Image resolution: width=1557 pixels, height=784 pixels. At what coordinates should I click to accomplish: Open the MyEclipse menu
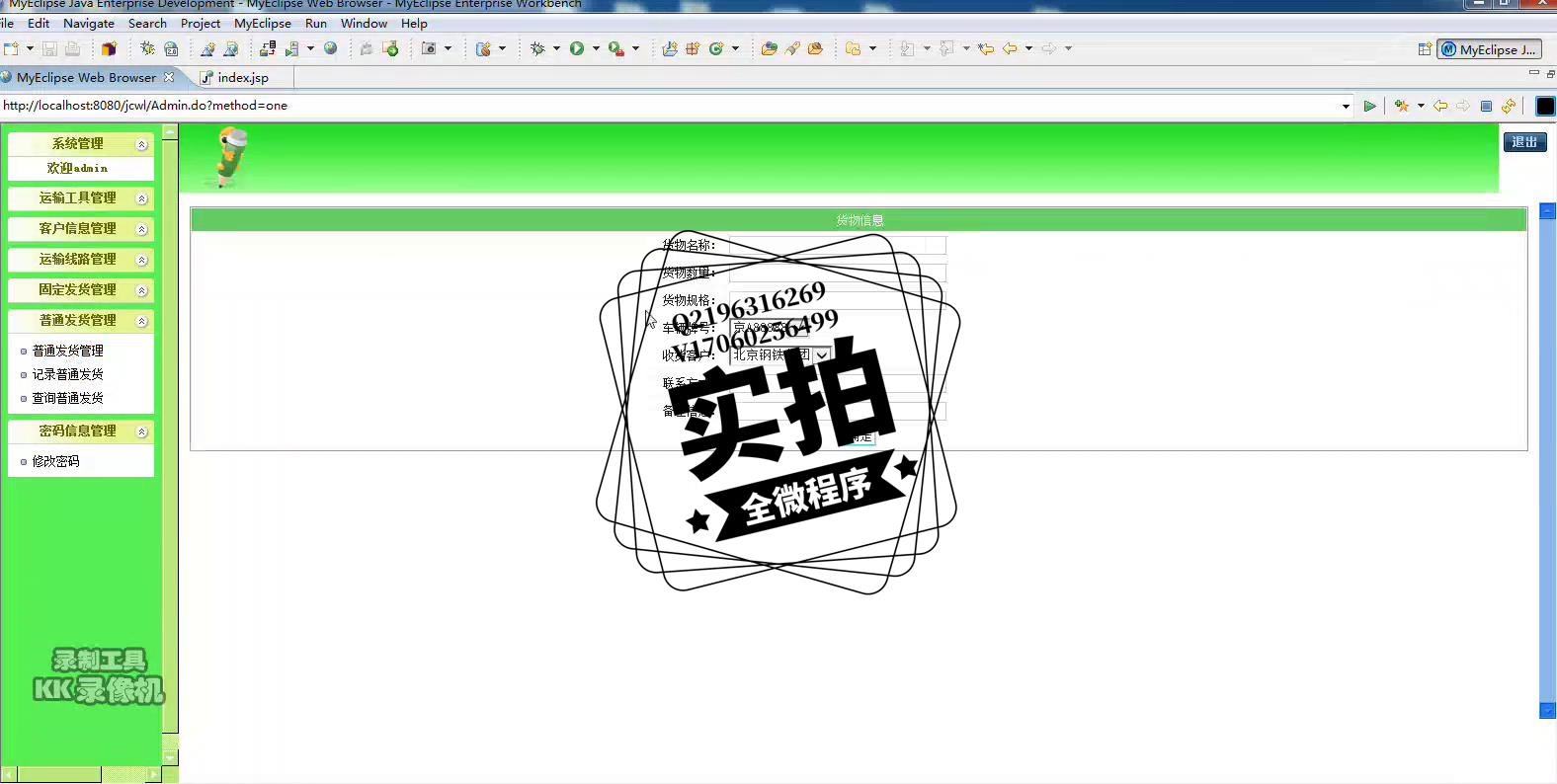(263, 23)
